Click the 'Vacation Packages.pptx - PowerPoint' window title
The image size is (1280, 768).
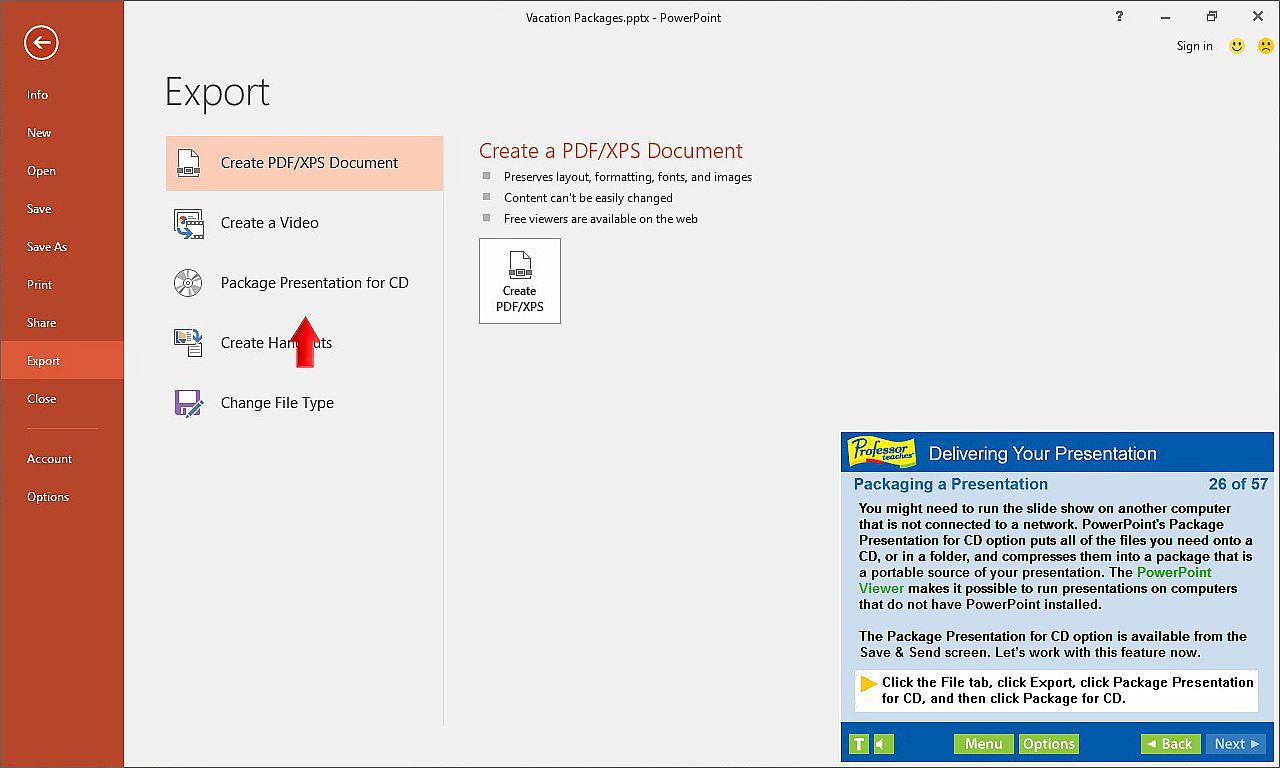coord(623,17)
